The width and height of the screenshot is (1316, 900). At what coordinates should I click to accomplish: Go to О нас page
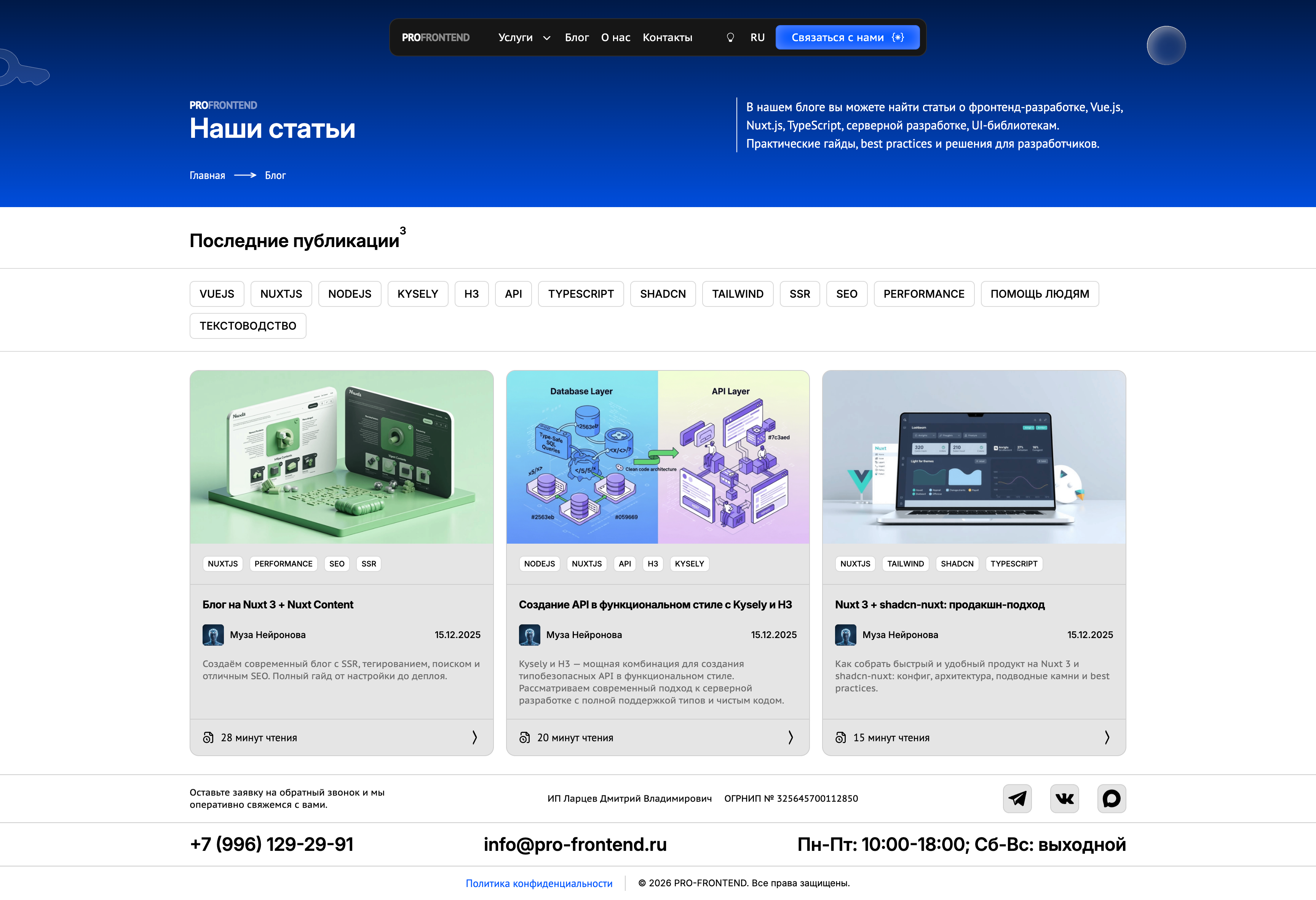pos(615,37)
